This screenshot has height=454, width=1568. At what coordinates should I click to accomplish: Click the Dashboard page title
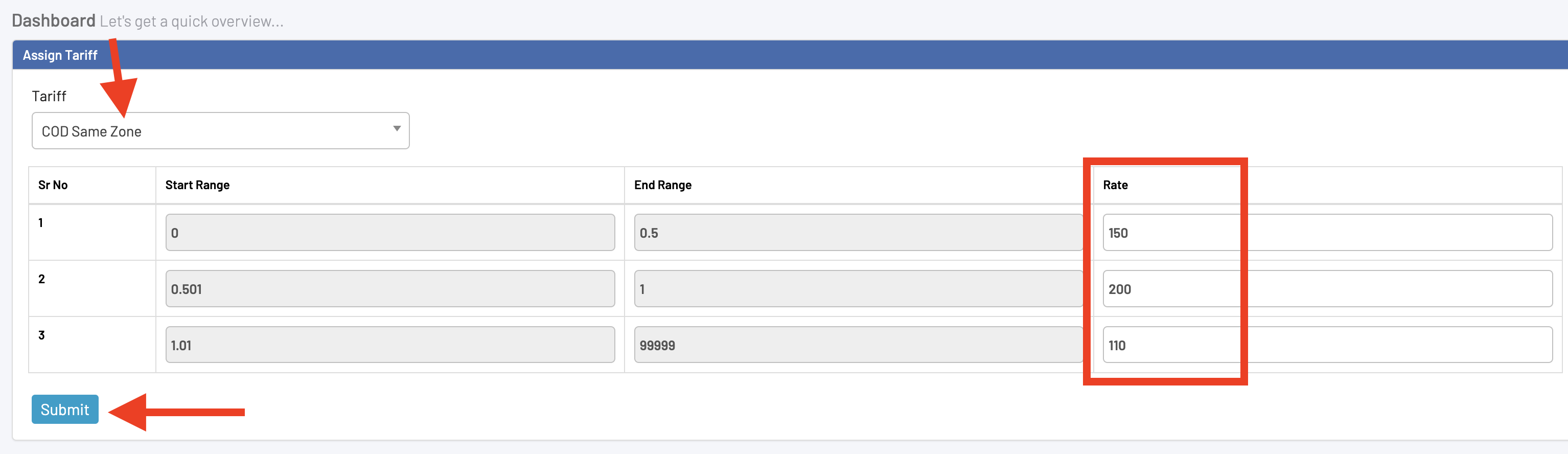pos(54,20)
